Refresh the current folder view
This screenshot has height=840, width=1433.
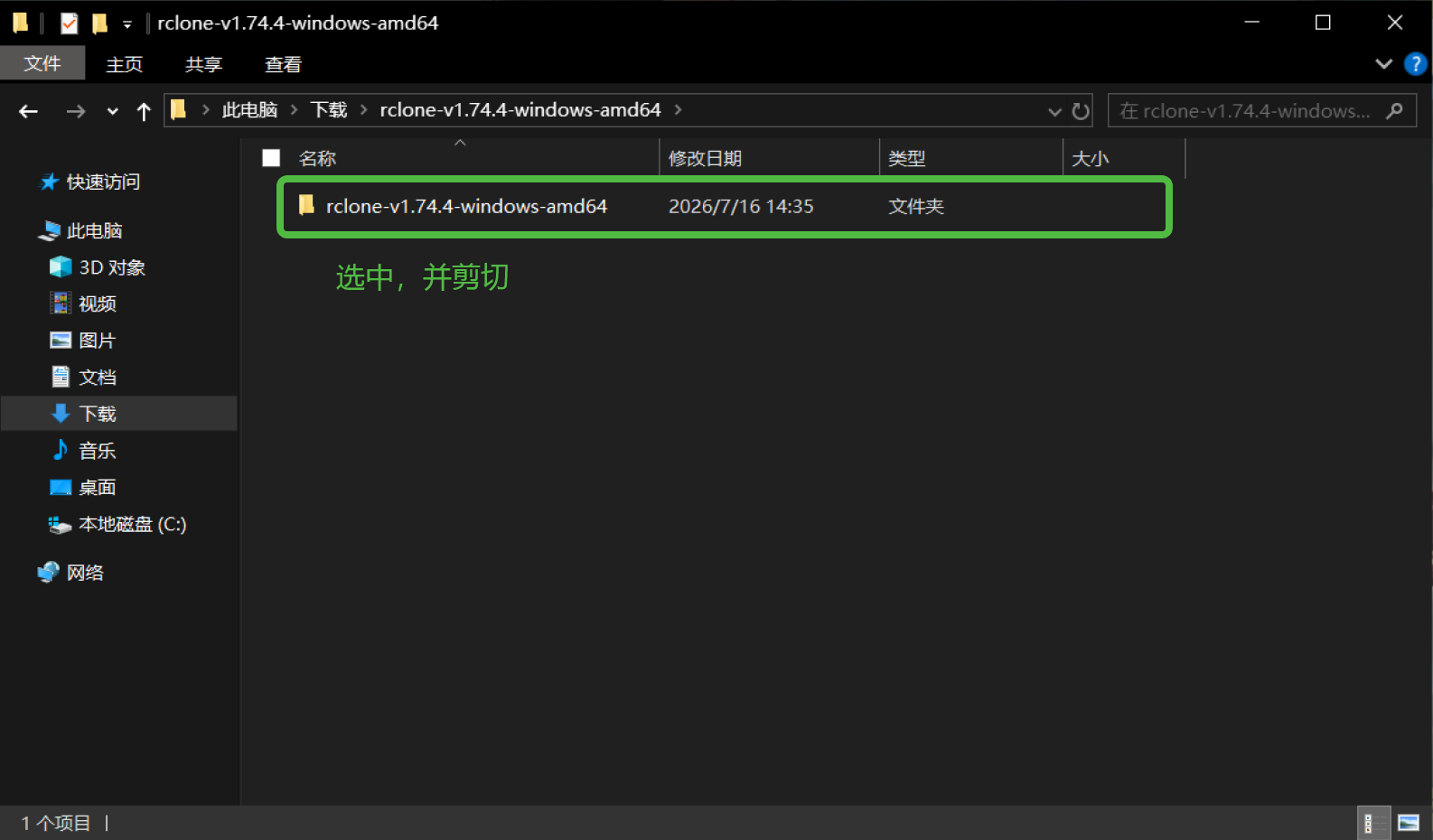tap(1081, 111)
